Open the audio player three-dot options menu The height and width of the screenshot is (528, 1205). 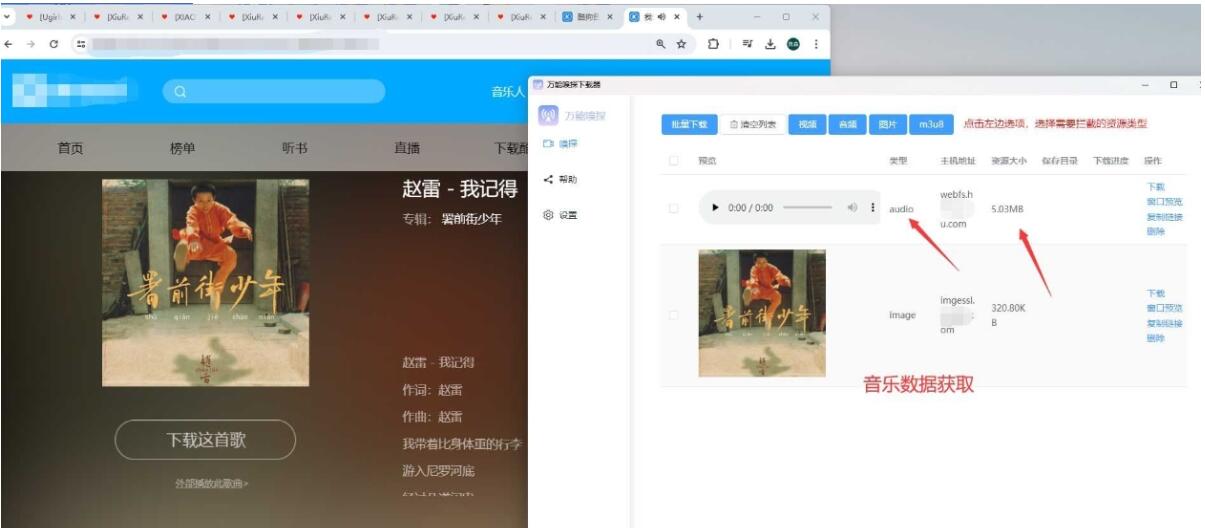pos(873,208)
